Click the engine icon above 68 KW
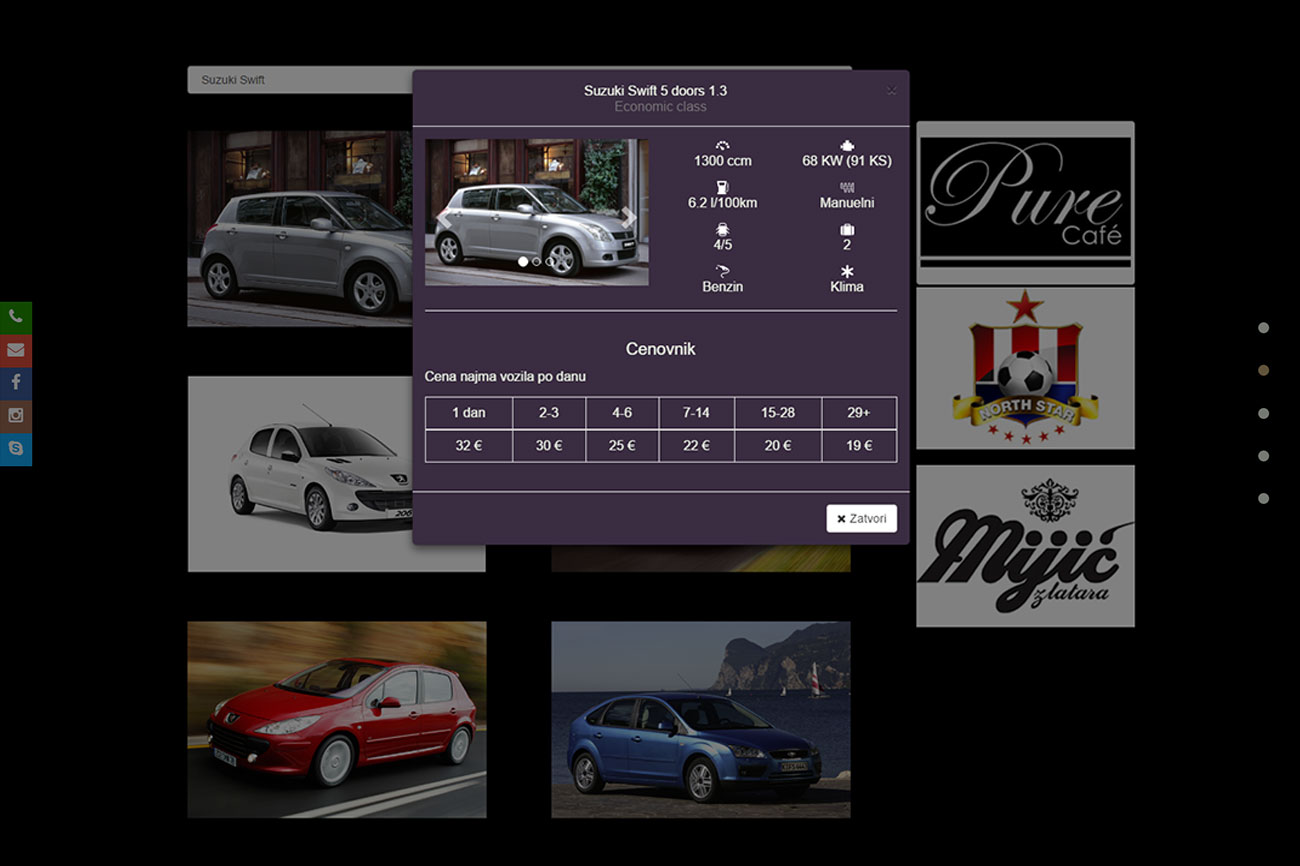The image size is (1300, 866). click(847, 145)
